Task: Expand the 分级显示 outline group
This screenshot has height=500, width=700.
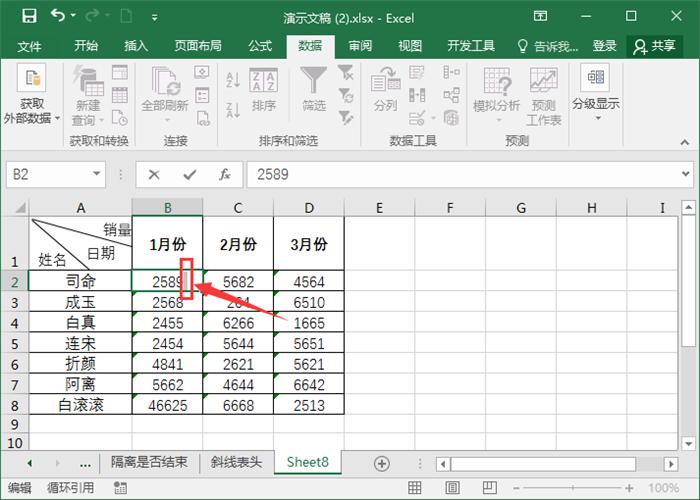Action: pyautogui.click(x=596, y=93)
